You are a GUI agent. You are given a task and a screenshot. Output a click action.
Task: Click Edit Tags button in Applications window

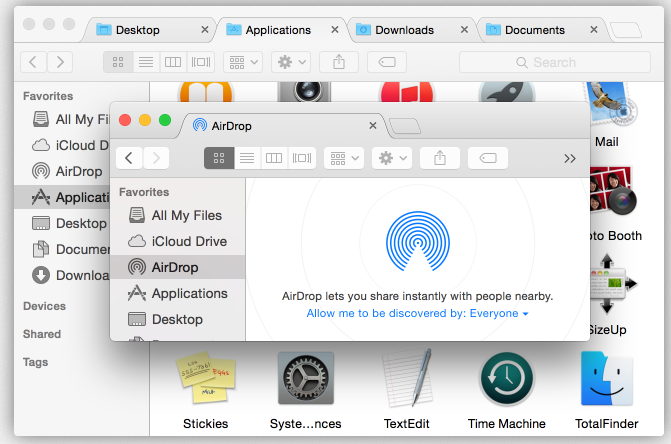(x=387, y=62)
